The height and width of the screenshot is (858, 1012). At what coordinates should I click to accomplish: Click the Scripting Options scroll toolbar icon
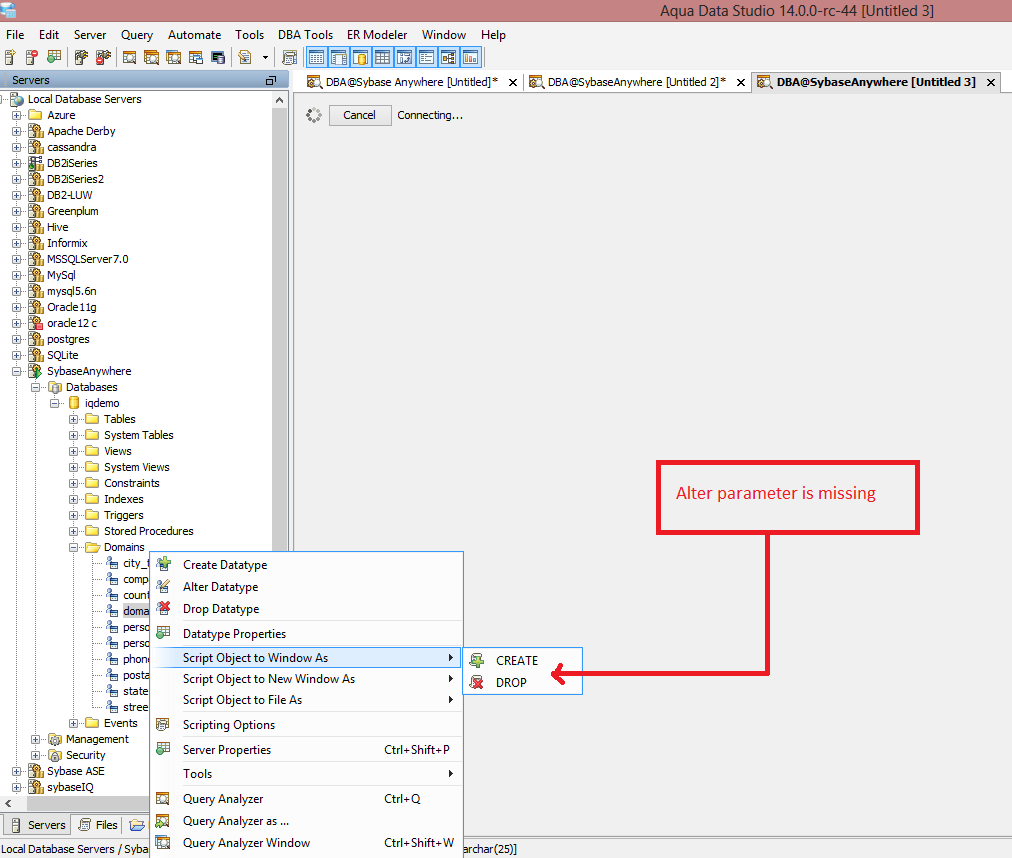coord(290,57)
